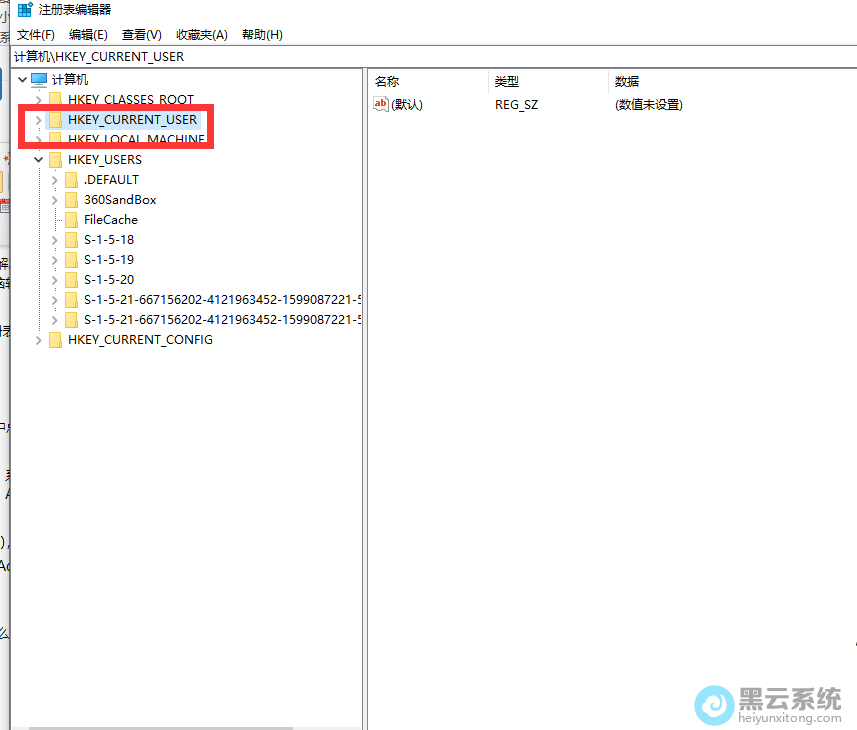Expand the HKEY_CURRENT_CONFIG node
This screenshot has width=857, height=730.
pos(39,340)
